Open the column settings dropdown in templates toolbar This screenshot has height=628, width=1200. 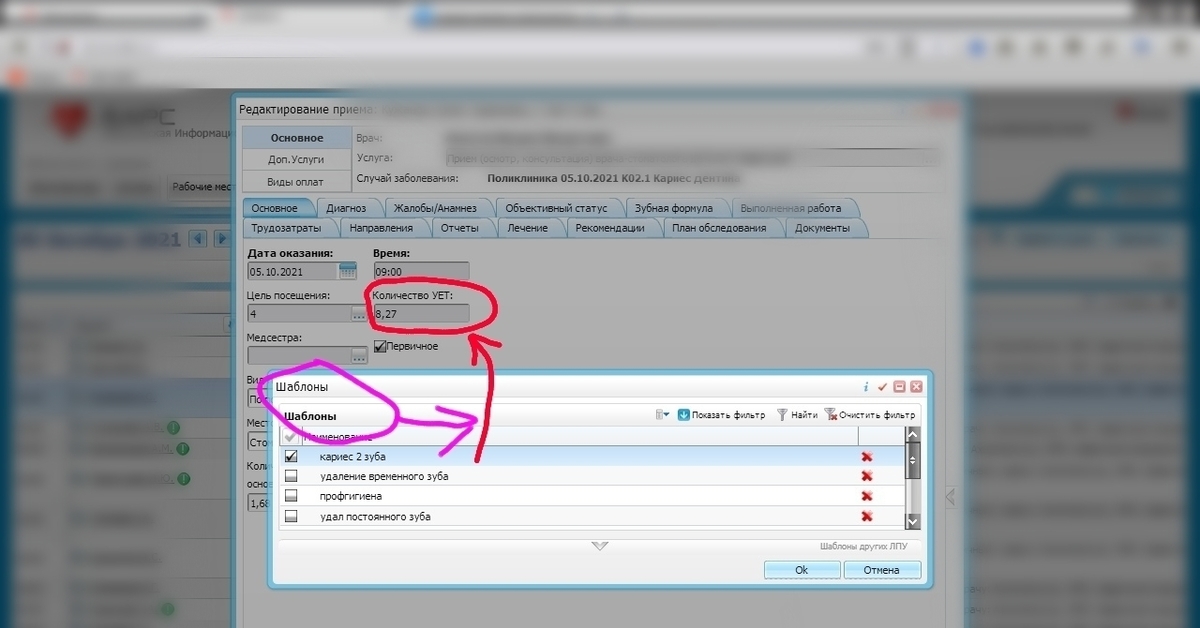pos(662,415)
